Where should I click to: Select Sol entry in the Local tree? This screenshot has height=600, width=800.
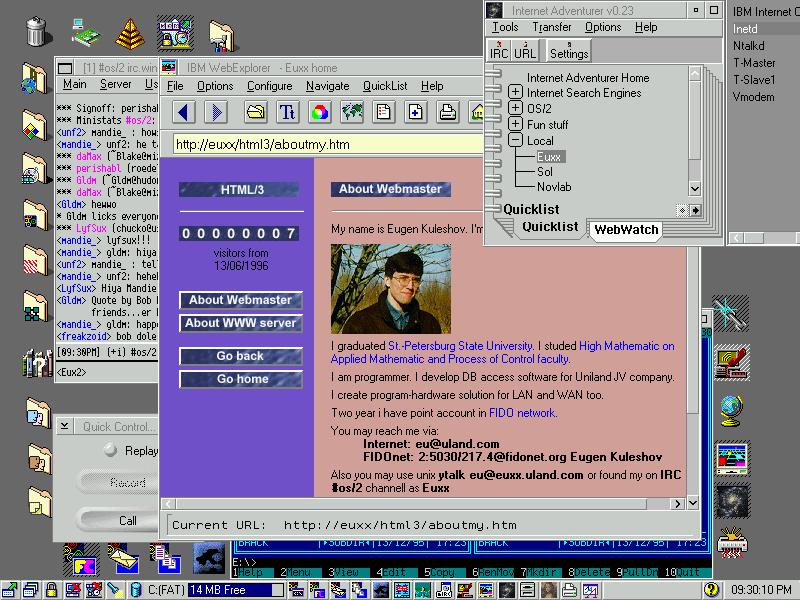[x=544, y=172]
